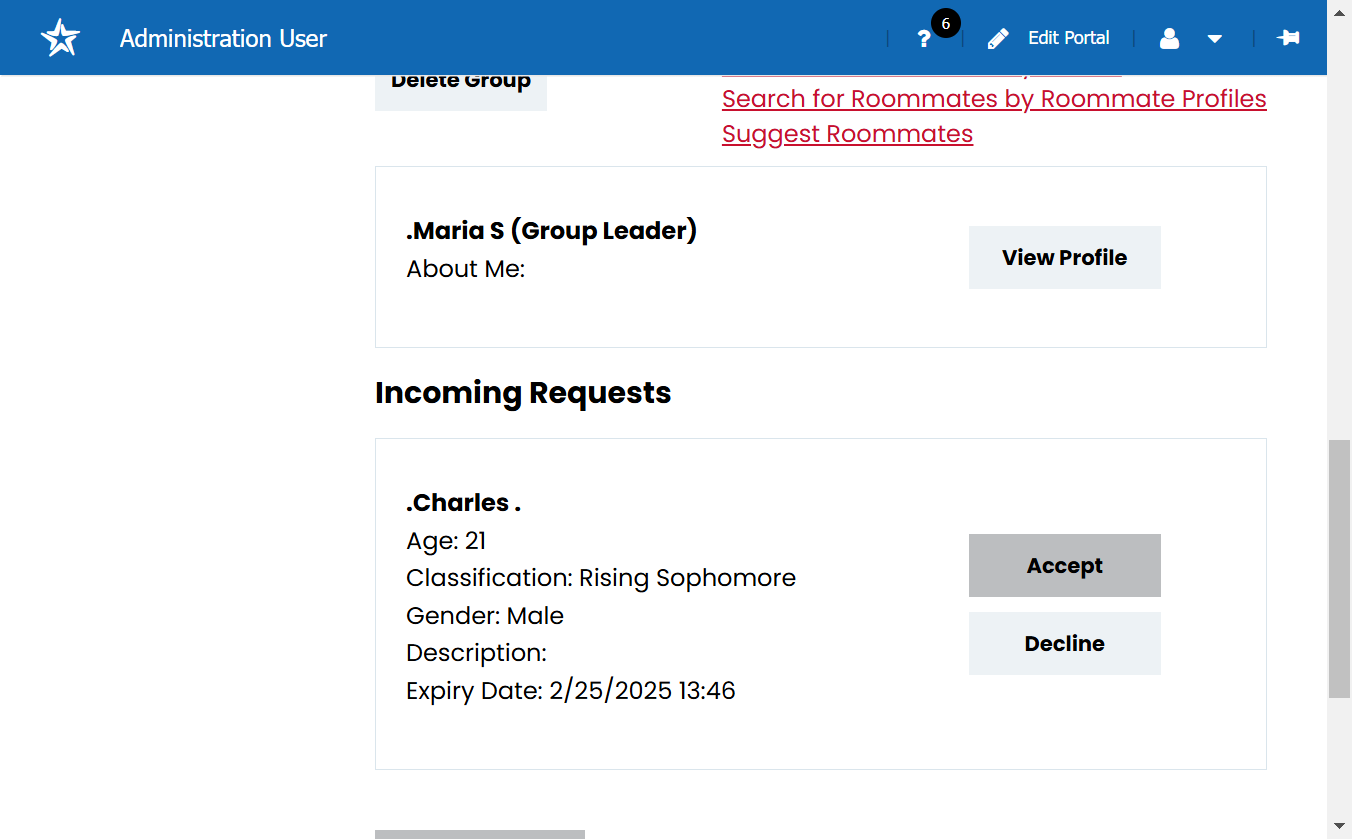Click the user account silhouette icon
Viewport: 1352px width, 839px height.
coord(1169,39)
